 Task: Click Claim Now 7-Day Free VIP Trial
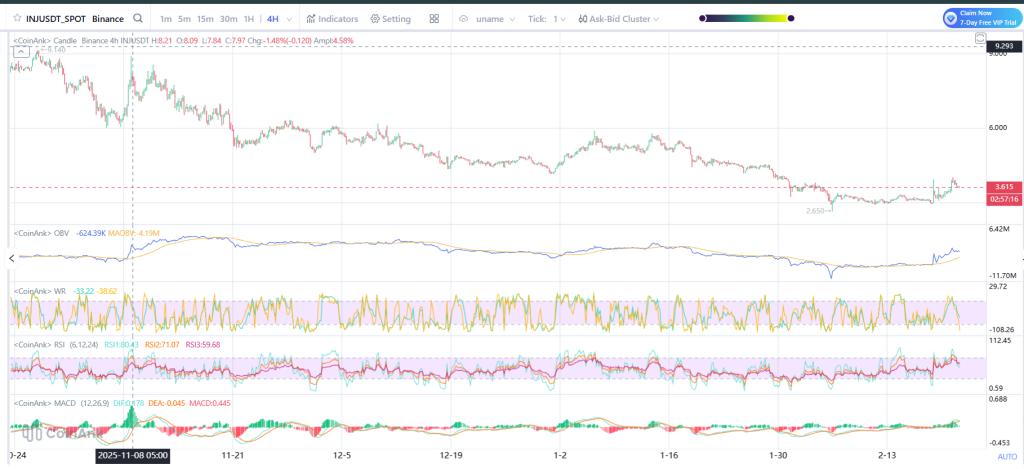(x=986, y=18)
